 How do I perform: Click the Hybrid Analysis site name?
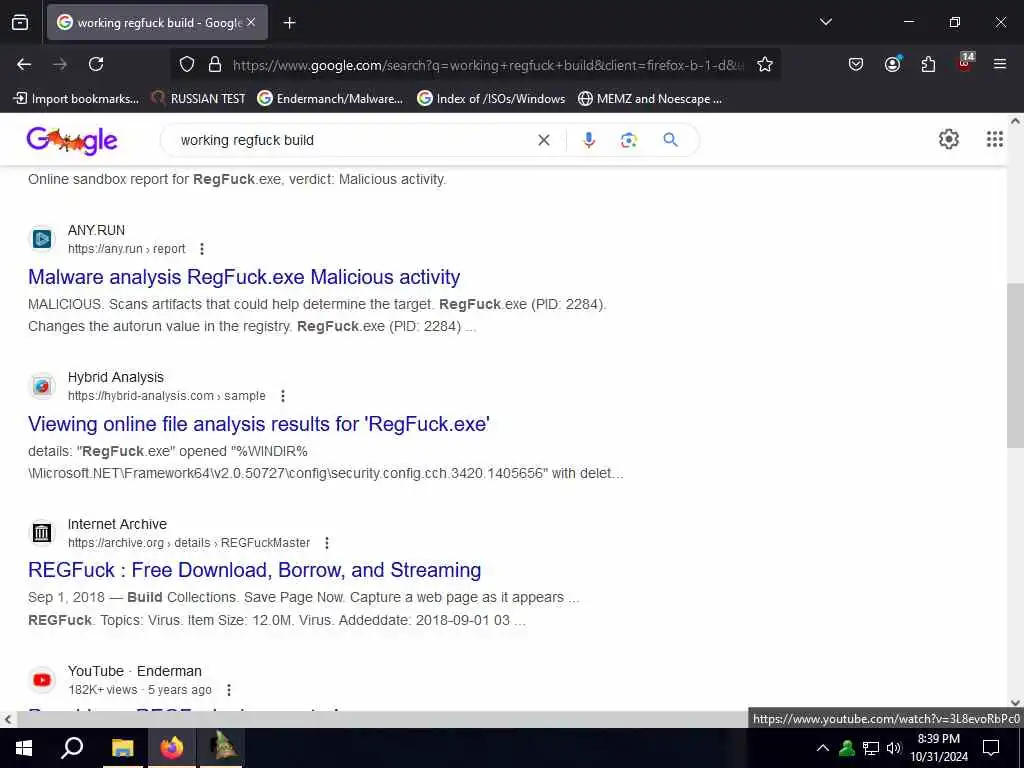click(116, 377)
